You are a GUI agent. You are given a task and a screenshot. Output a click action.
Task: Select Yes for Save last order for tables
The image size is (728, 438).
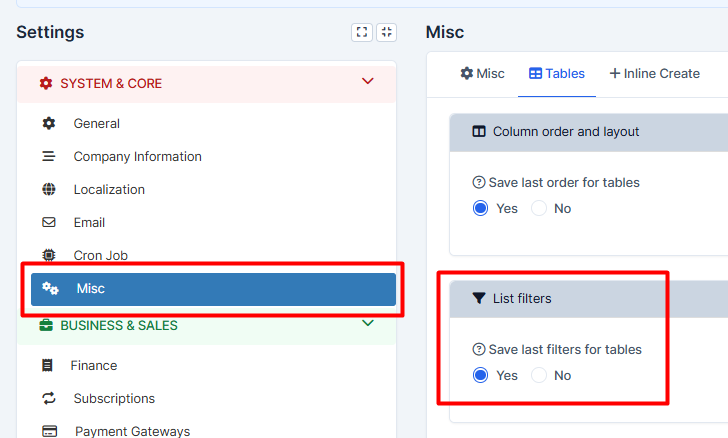tap(481, 208)
